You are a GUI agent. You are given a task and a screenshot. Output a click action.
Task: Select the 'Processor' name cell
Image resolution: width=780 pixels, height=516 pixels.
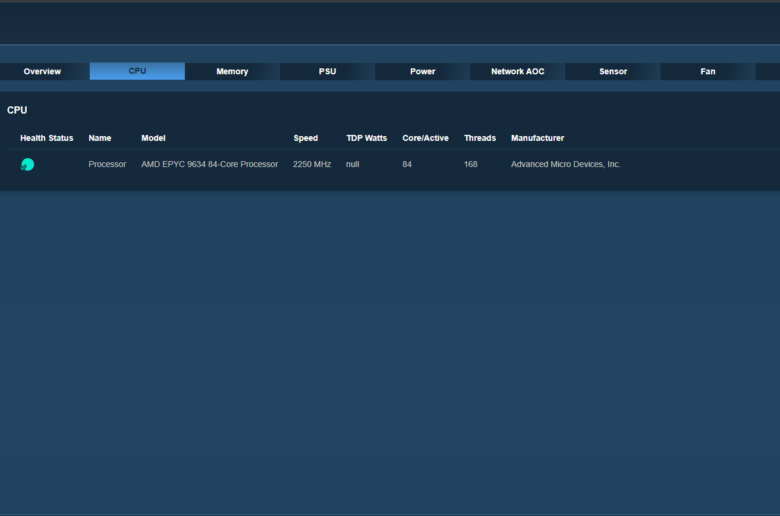pos(107,164)
